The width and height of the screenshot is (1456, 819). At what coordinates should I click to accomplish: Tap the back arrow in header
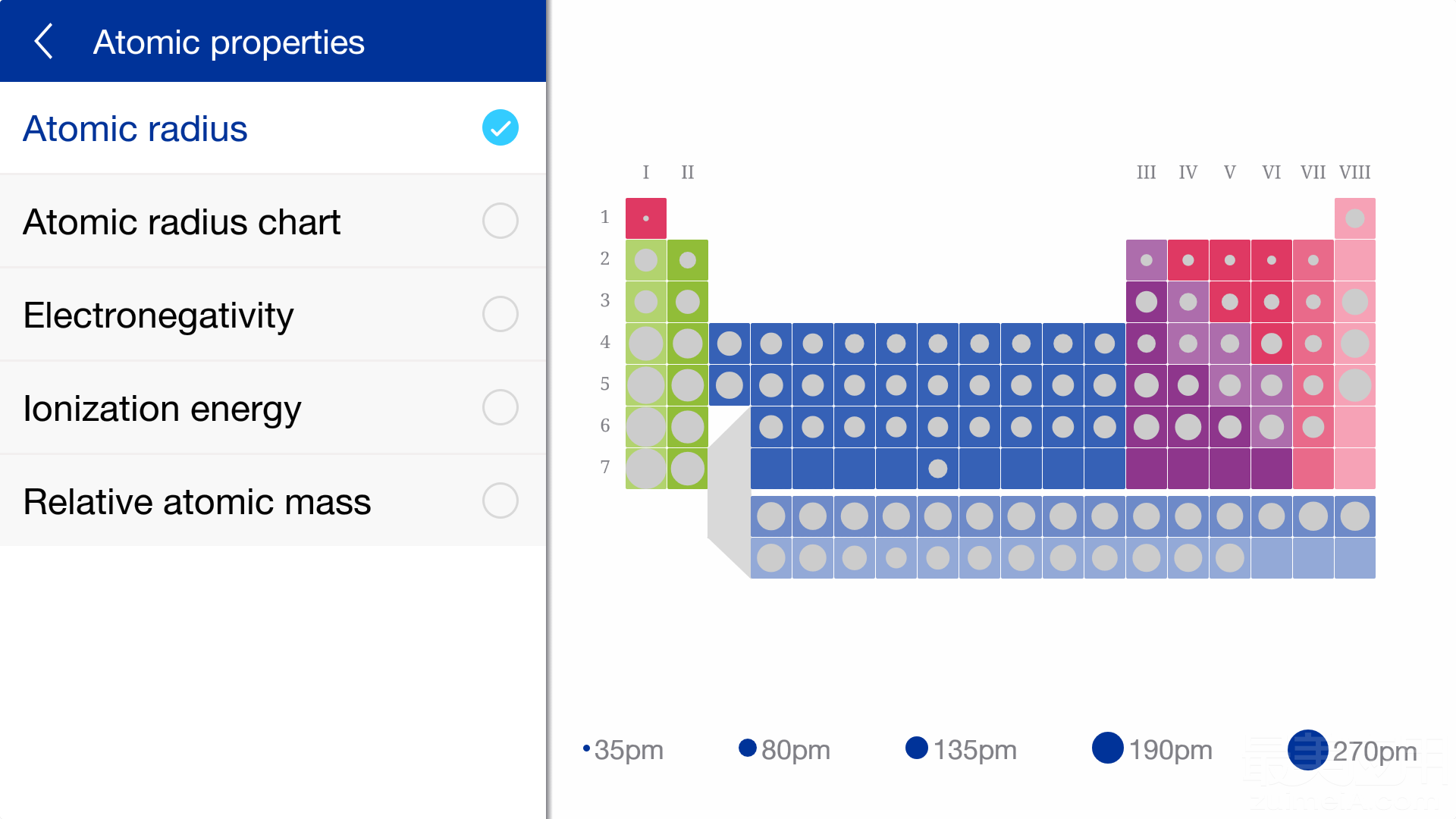pyautogui.click(x=44, y=42)
